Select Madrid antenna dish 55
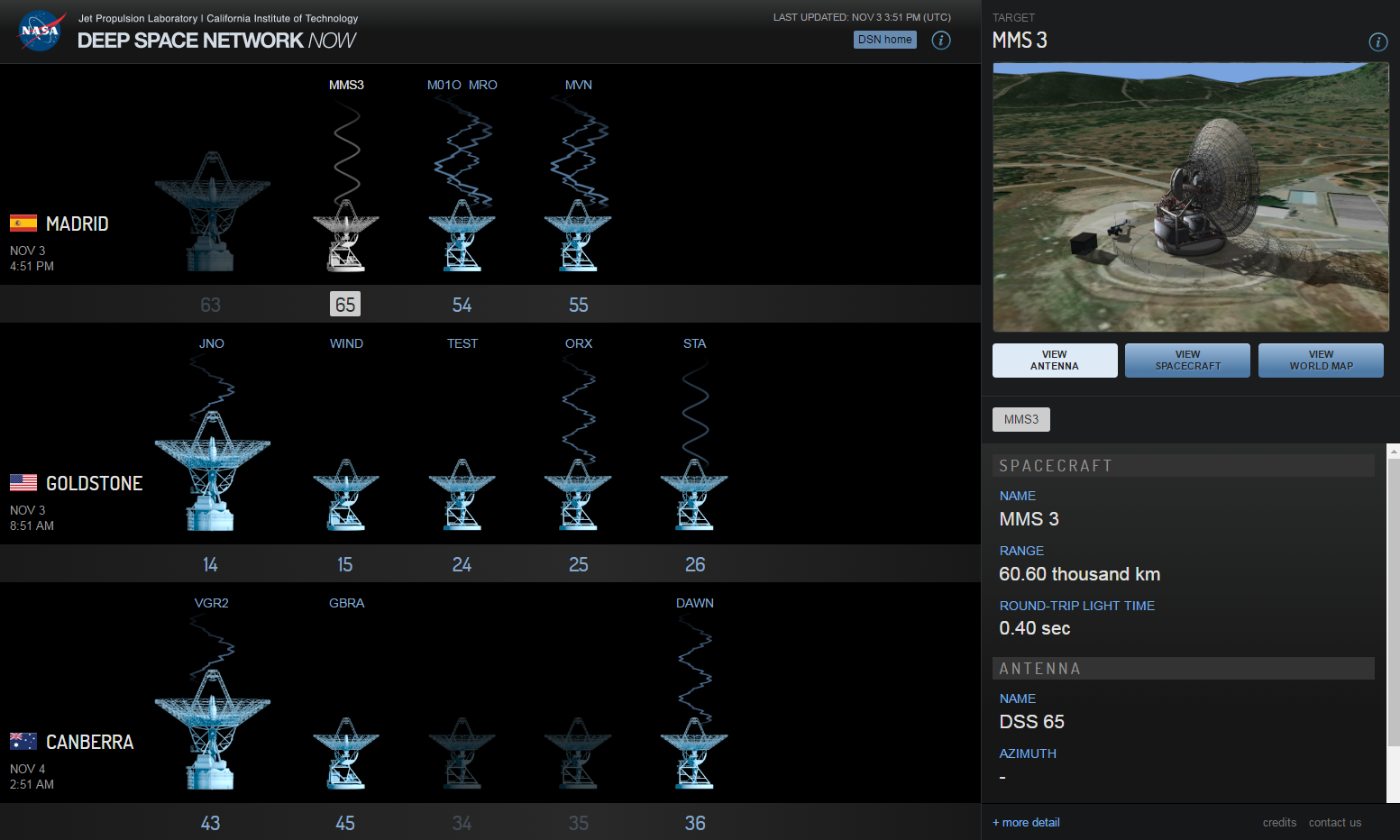Image resolution: width=1400 pixels, height=840 pixels. pos(578,236)
